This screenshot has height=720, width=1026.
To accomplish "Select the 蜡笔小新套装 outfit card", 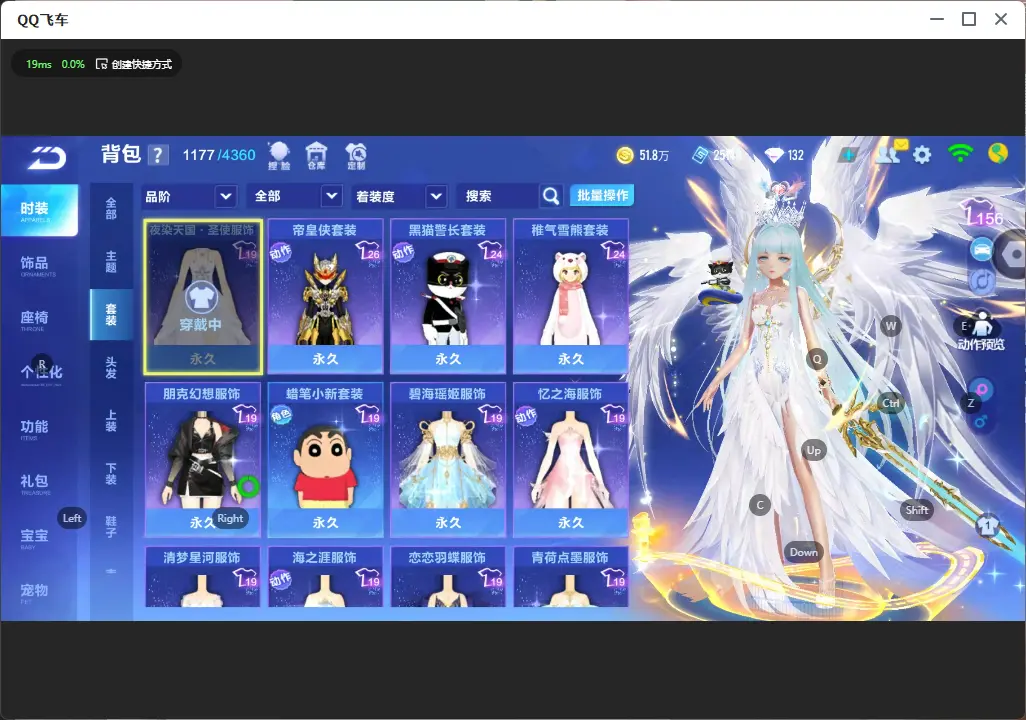I will point(325,459).
